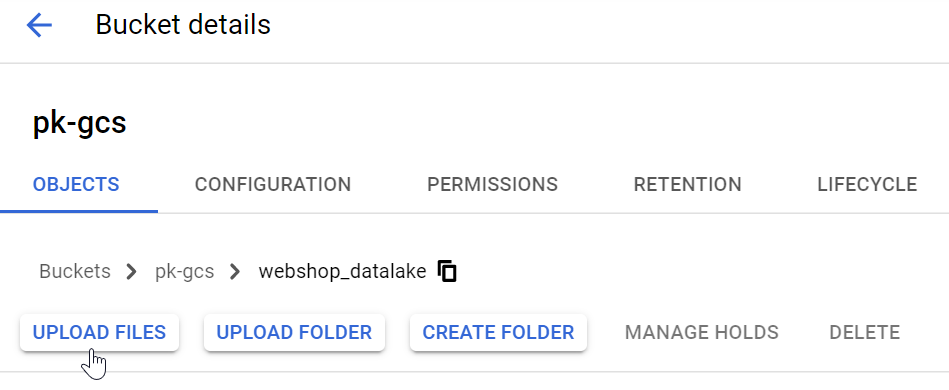Select the RETENTION tab
The width and height of the screenshot is (949, 390).
688,184
